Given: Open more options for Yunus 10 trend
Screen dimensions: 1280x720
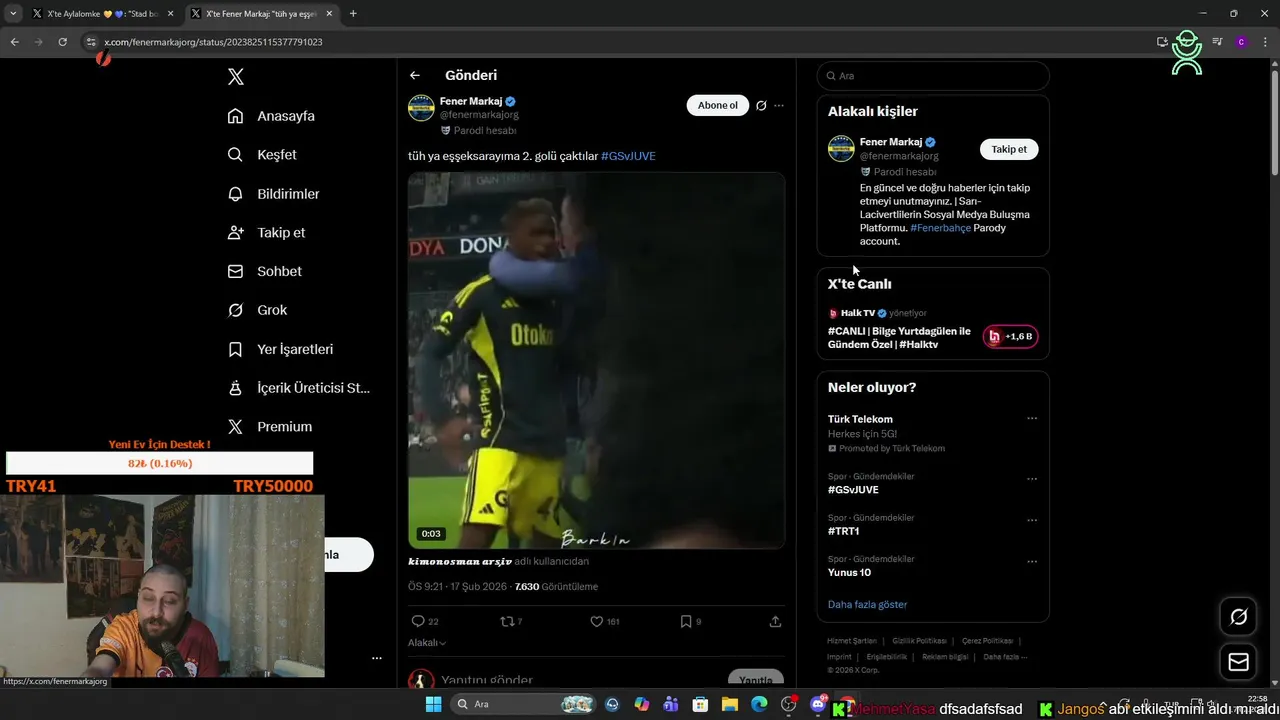Looking at the screenshot, I should point(1032,561).
